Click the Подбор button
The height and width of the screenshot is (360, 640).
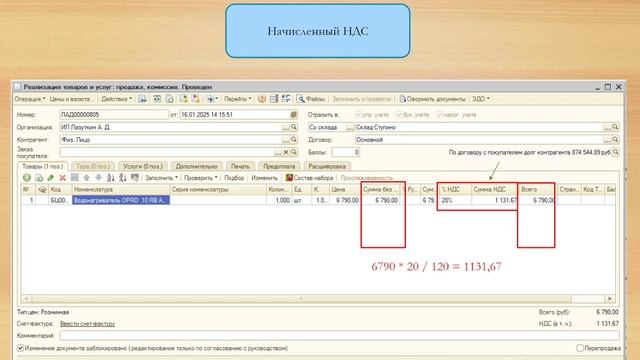234,178
